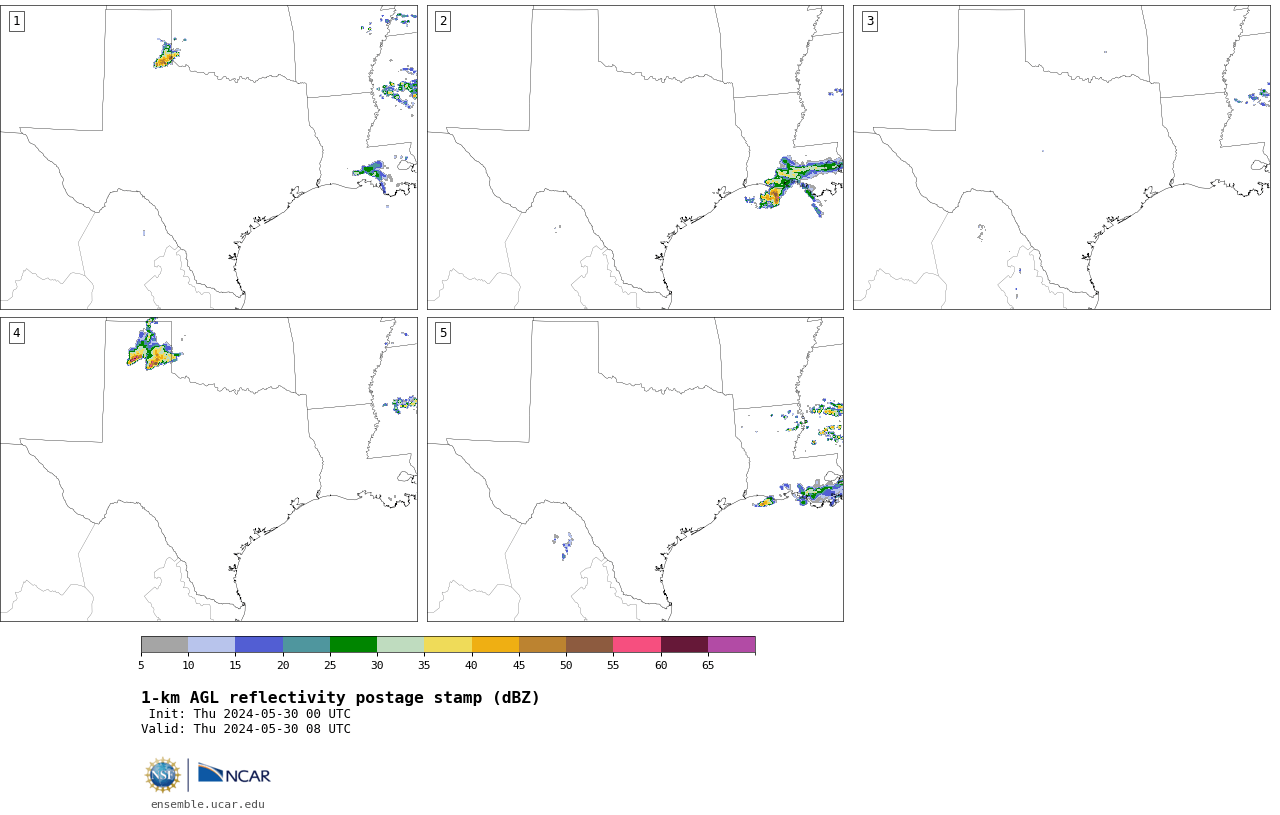Viewport: 1280px width, 815px height.
Task: Click the 1-km AGL reflectivity title
Action: [x=340, y=698]
